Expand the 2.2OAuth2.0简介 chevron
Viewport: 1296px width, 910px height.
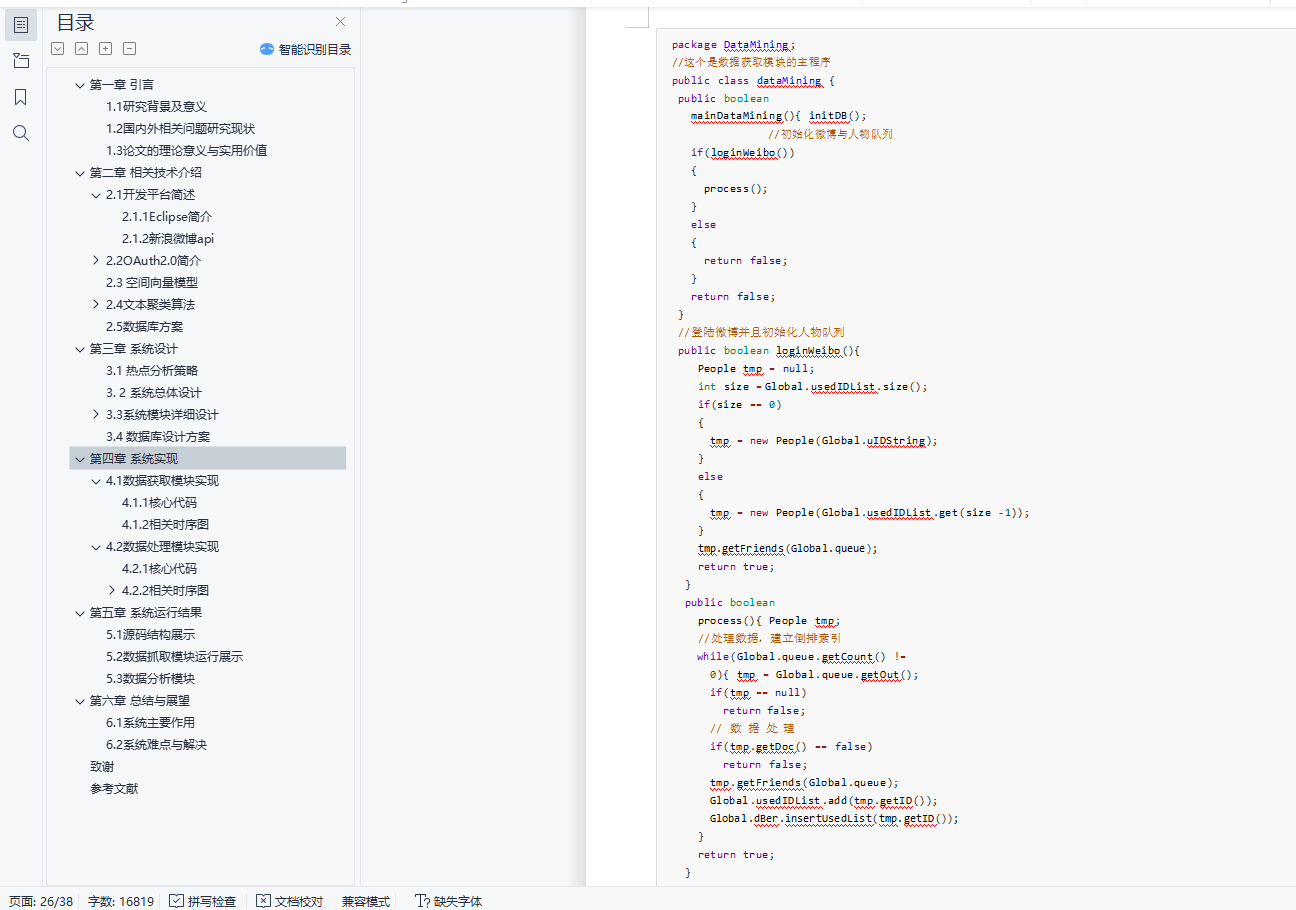point(96,261)
